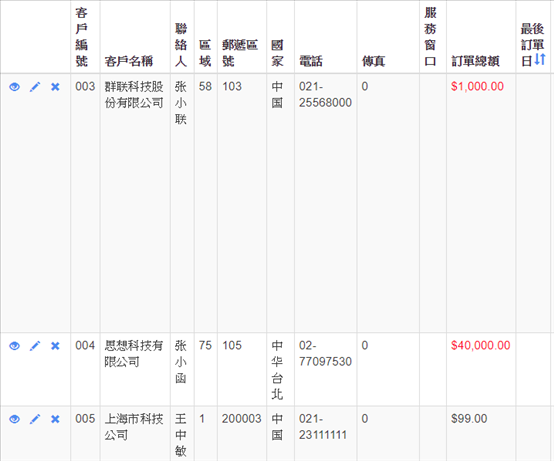
Task: Click the 電話 column header
Action: click(311, 61)
